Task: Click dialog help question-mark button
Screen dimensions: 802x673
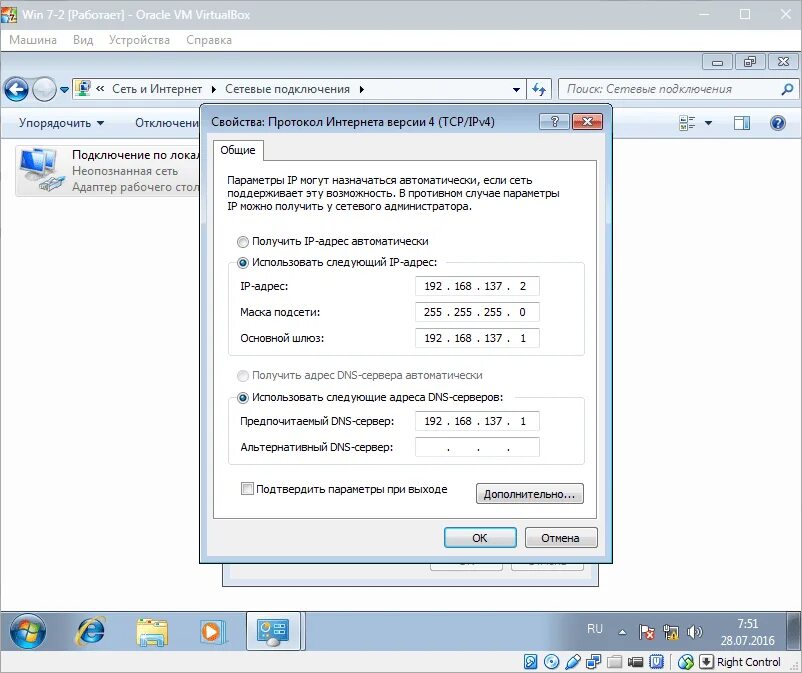Action: coord(554,122)
